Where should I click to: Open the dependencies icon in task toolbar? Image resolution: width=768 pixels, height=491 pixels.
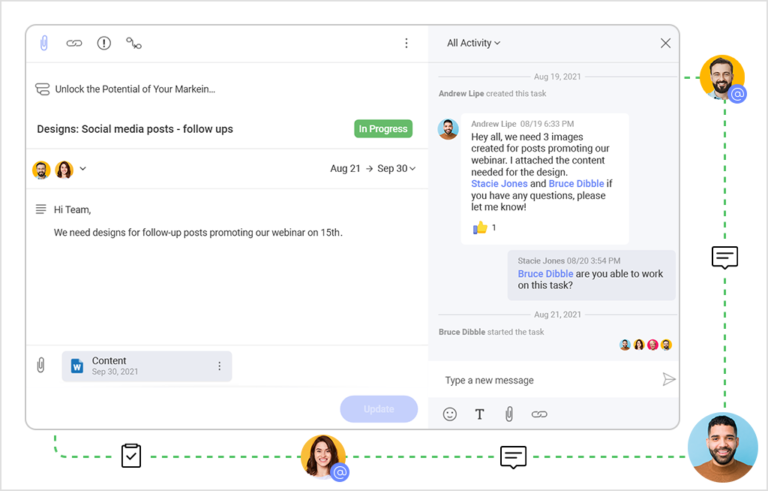pyautogui.click(x=134, y=43)
